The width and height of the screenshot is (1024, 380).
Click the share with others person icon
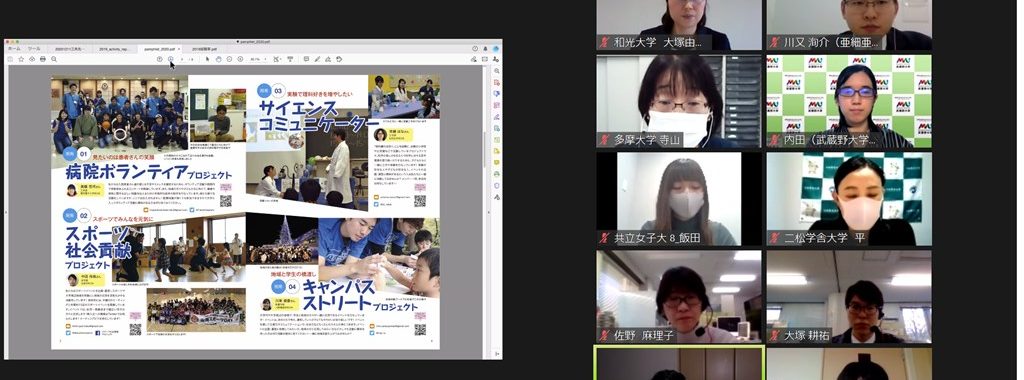pyautogui.click(x=496, y=59)
